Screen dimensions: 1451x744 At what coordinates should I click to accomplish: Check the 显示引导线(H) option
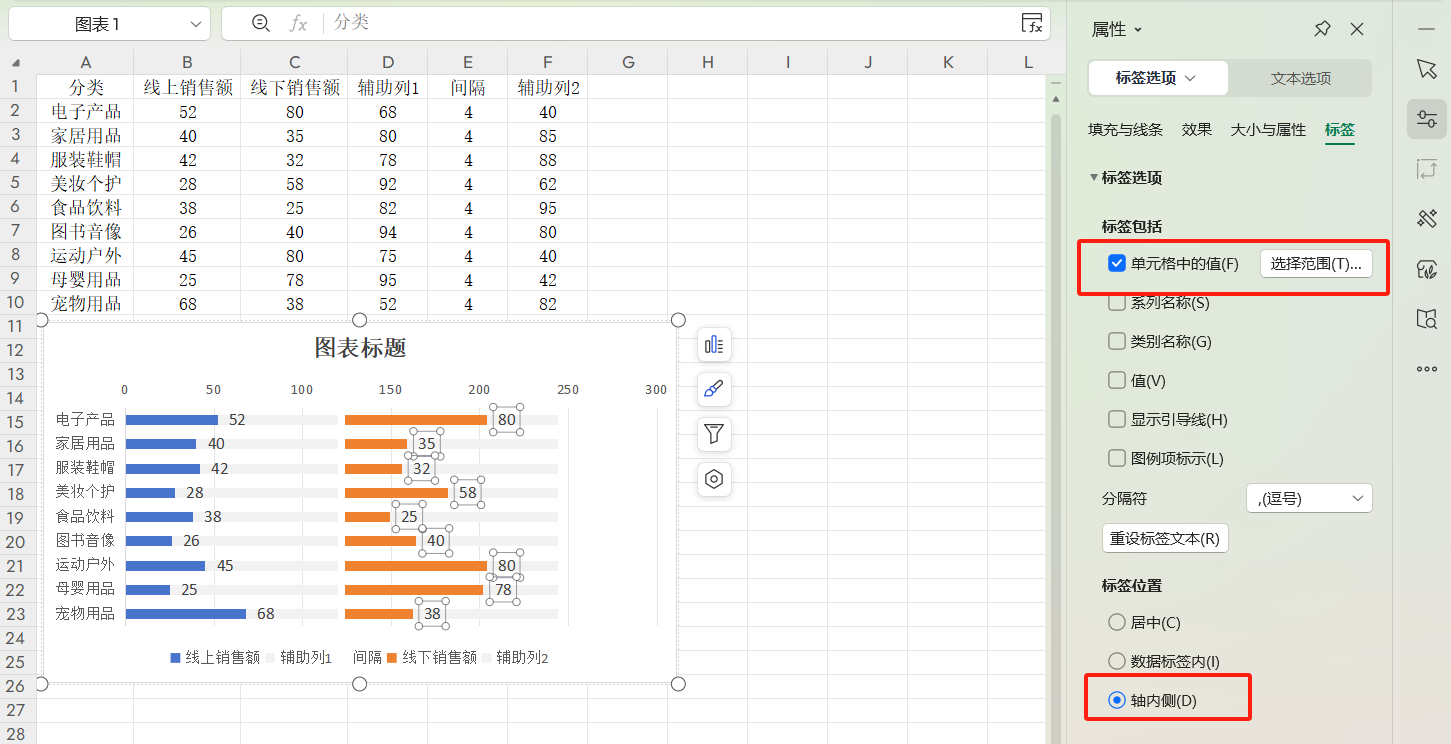1115,419
